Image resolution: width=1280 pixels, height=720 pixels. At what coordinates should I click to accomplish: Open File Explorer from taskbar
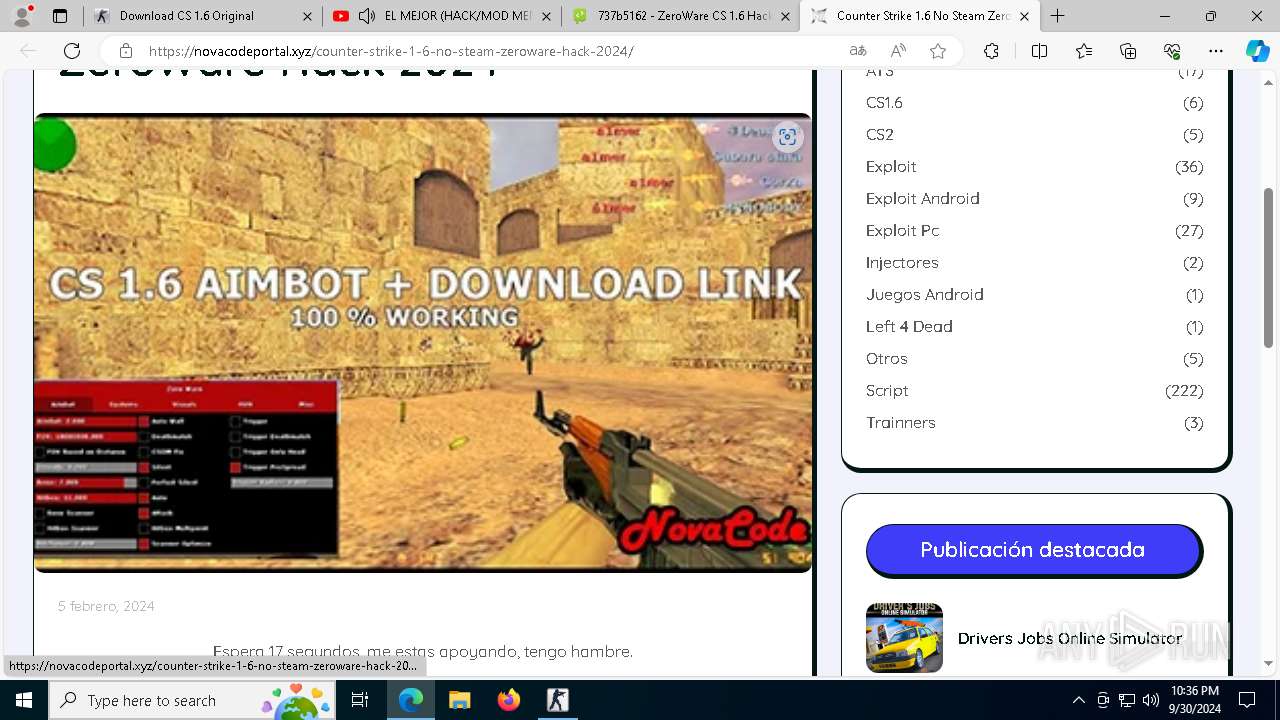[x=459, y=700]
